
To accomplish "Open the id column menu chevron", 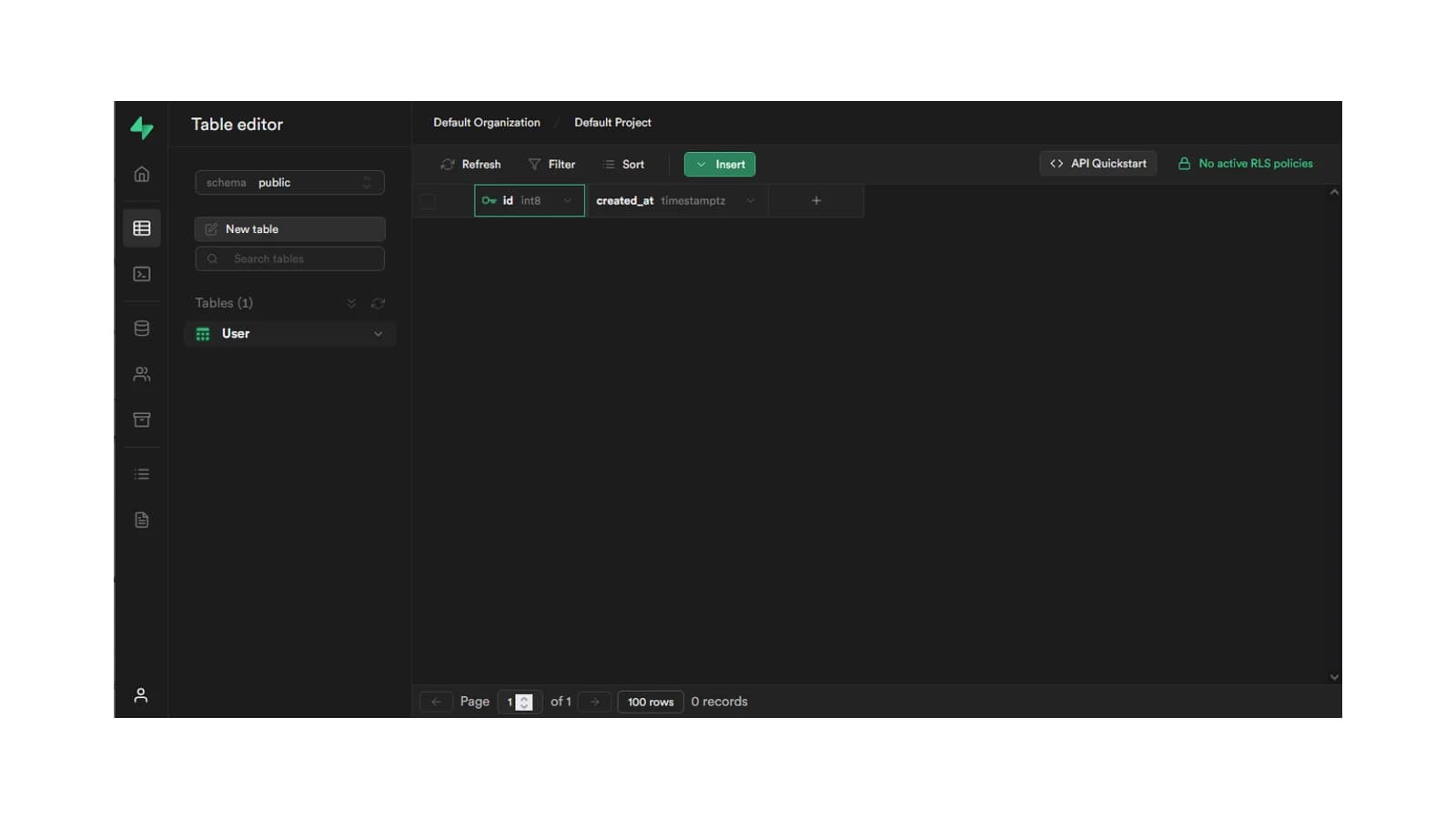I will 568,200.
